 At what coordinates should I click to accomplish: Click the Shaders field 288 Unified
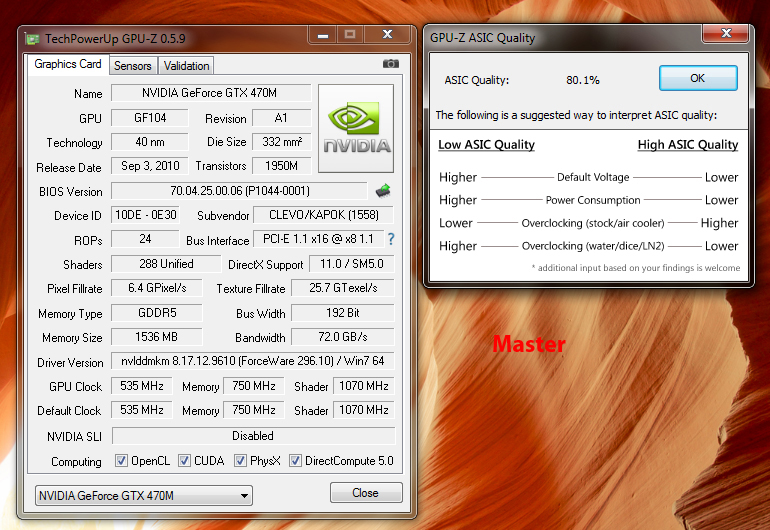point(166,264)
